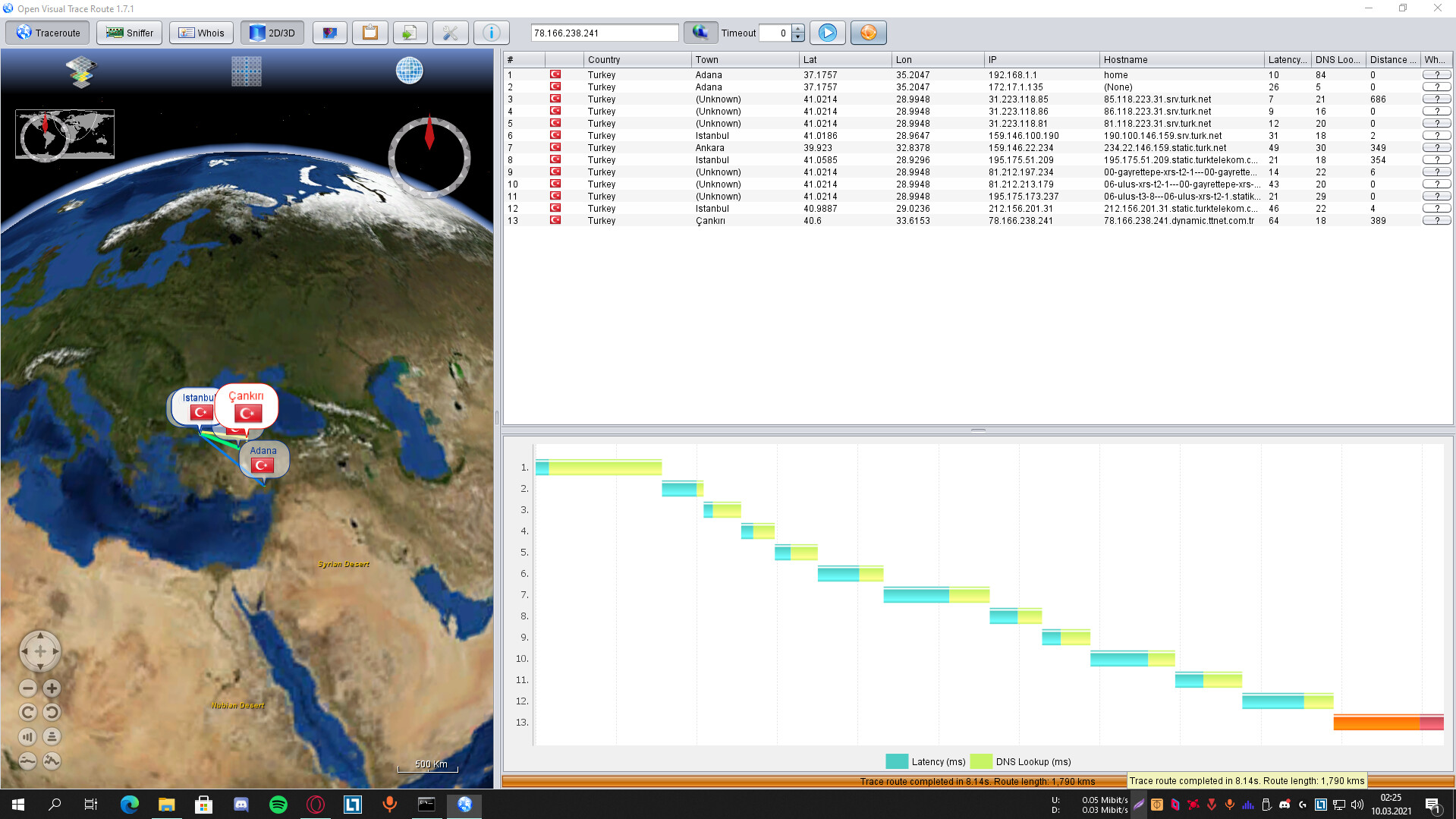Image resolution: width=1456 pixels, height=819 pixels.
Task: Sort table by DNS Lookup column
Action: pyautogui.click(x=1338, y=59)
